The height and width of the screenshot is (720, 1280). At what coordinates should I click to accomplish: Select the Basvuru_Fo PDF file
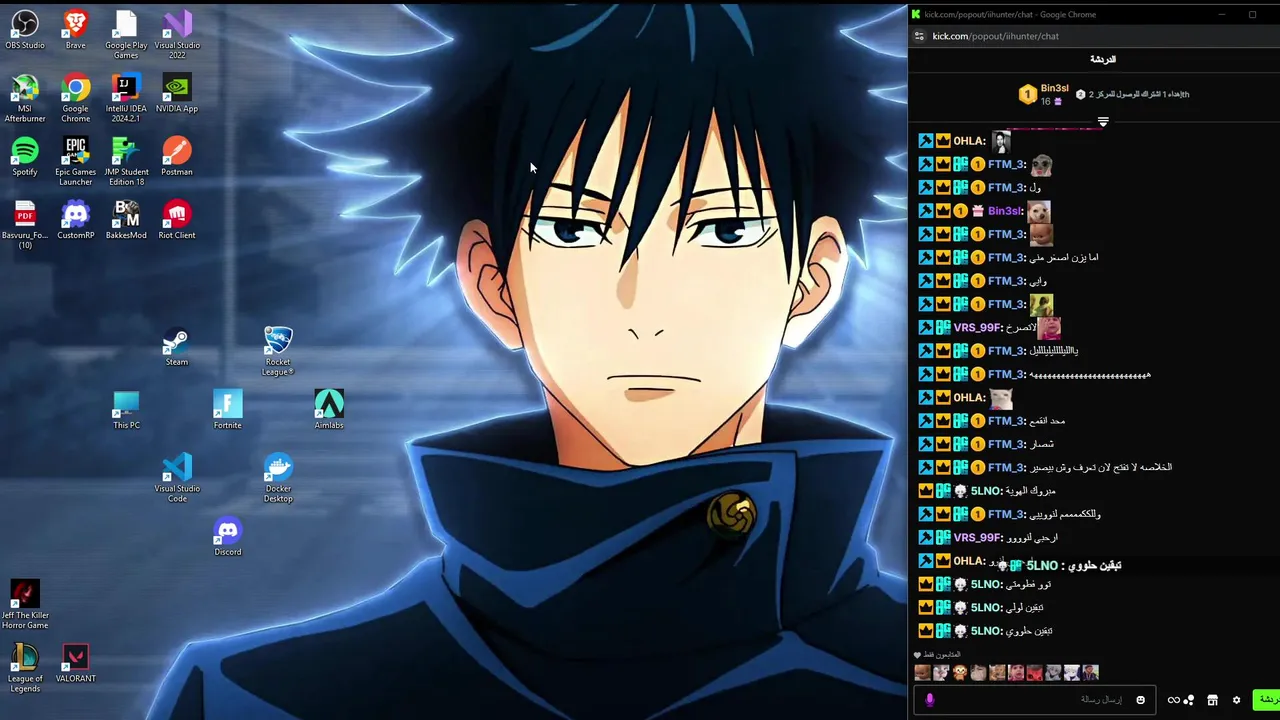pyautogui.click(x=25, y=225)
